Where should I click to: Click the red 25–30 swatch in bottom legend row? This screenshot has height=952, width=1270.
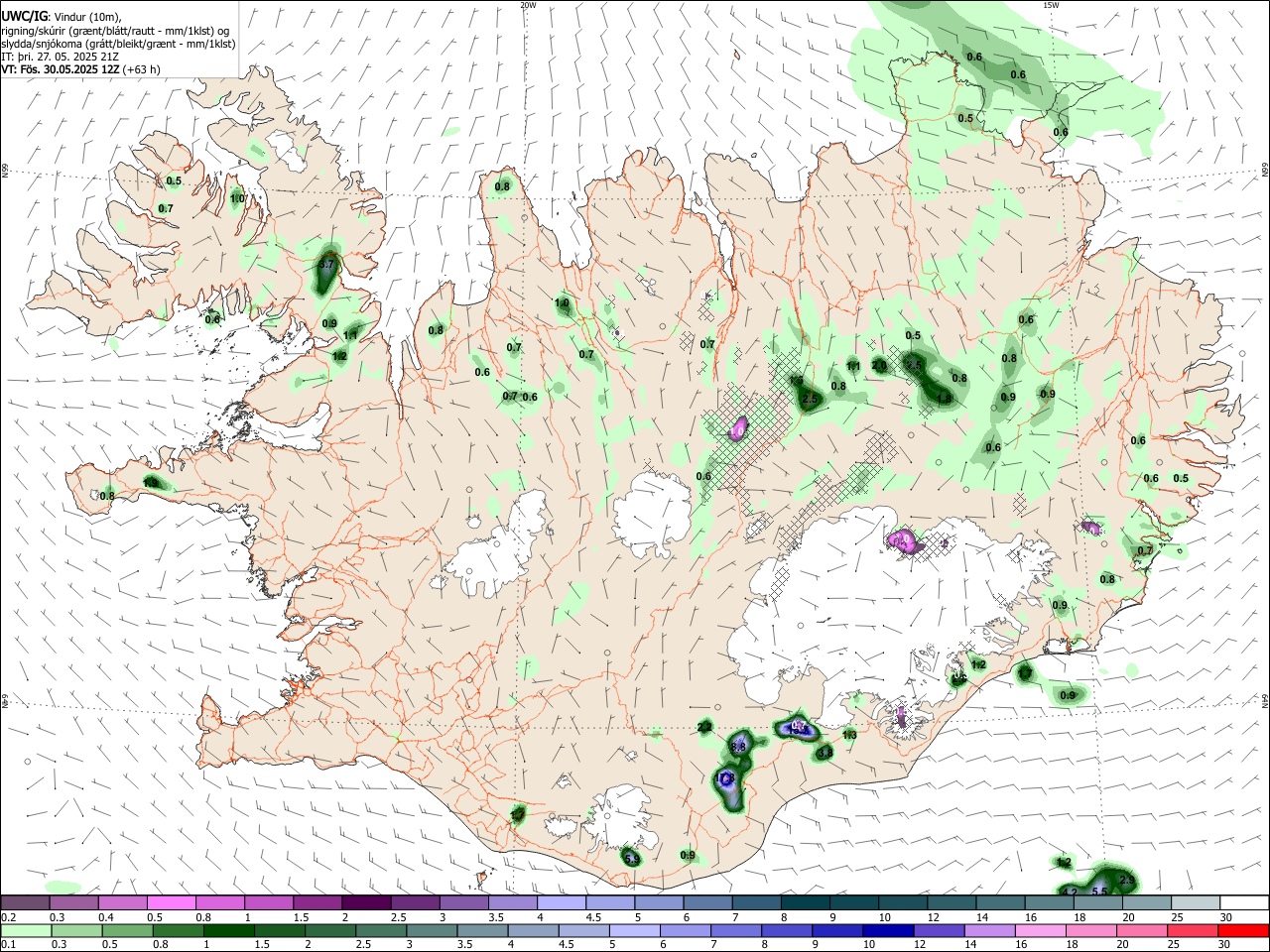pos(1193,931)
